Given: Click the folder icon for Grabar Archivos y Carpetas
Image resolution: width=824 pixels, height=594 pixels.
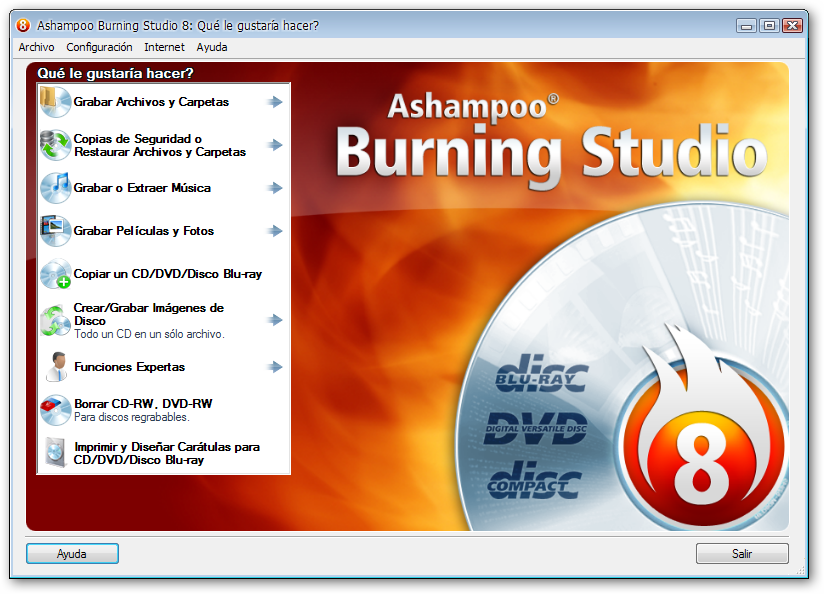Looking at the screenshot, I should pos(54,102).
